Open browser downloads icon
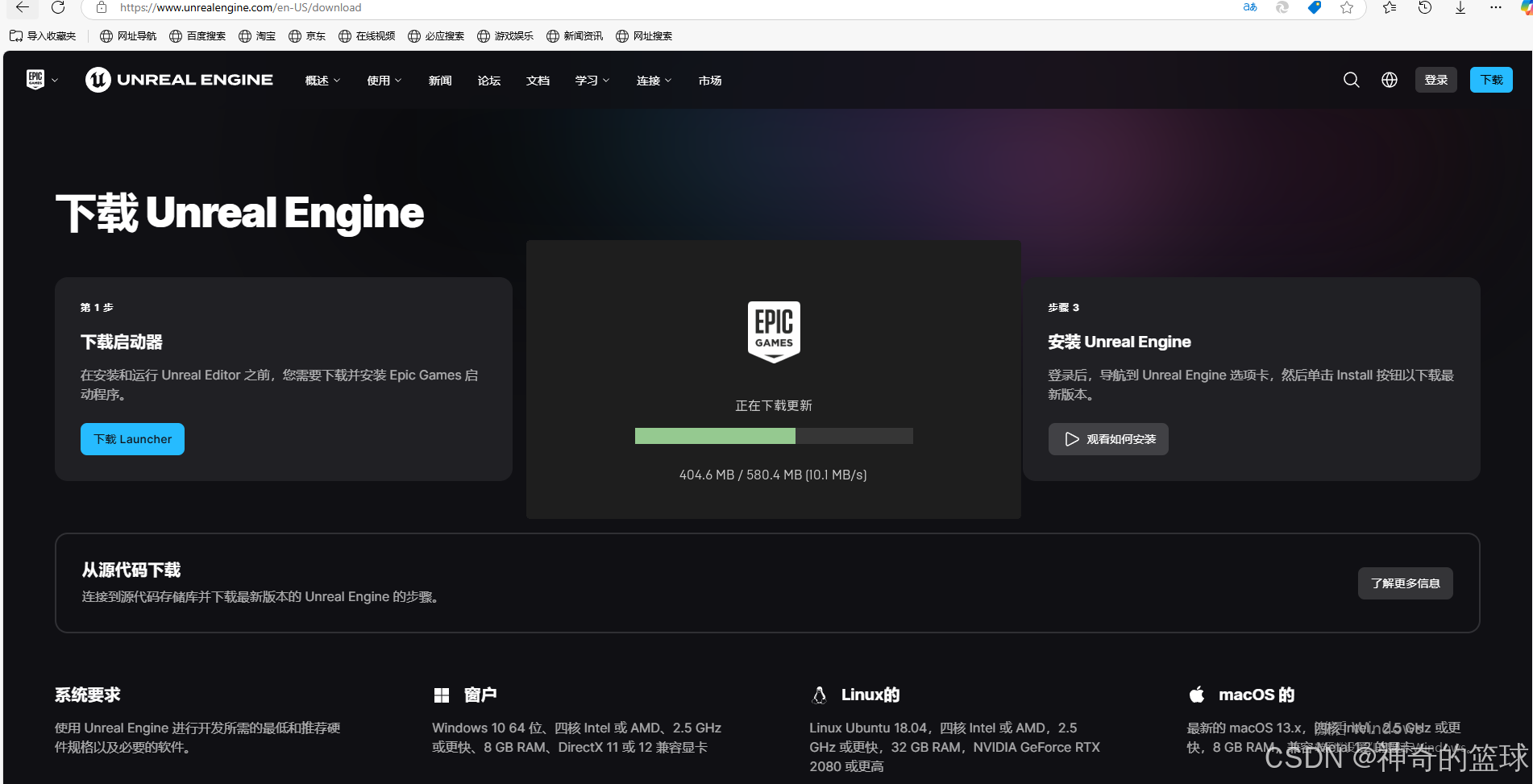1533x784 pixels. point(1460,7)
